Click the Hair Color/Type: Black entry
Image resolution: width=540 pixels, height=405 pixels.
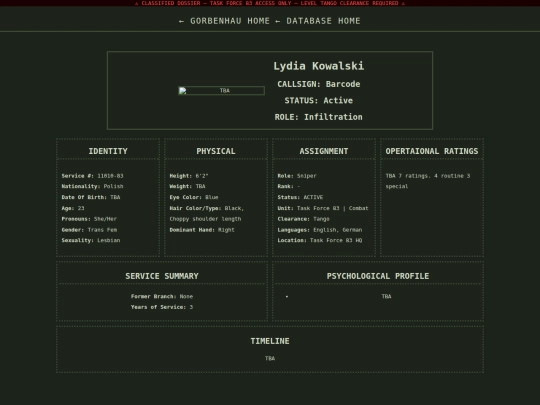point(207,214)
